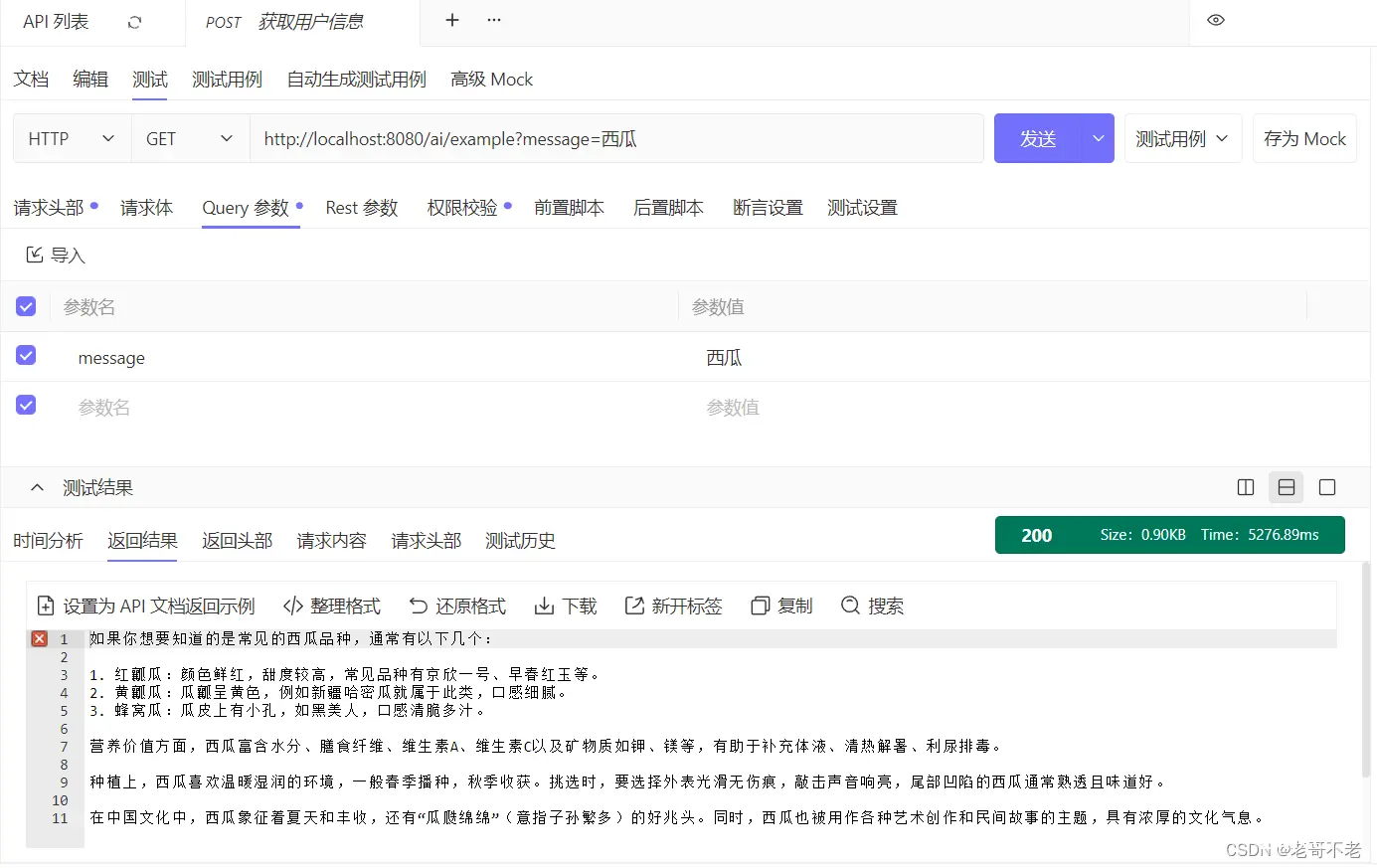Click the response panel vertical scrollbar
The height and width of the screenshot is (868, 1377).
click(x=1366, y=671)
